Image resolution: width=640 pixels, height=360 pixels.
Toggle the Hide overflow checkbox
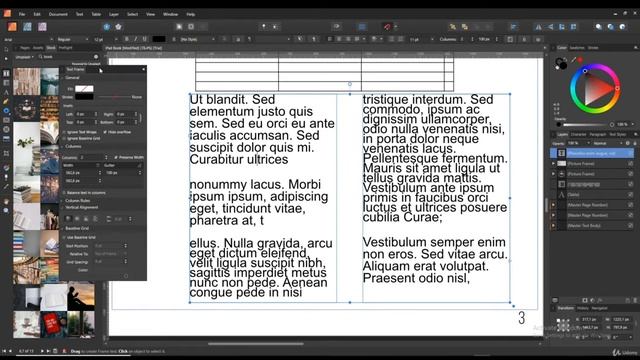pyautogui.click(x=105, y=132)
